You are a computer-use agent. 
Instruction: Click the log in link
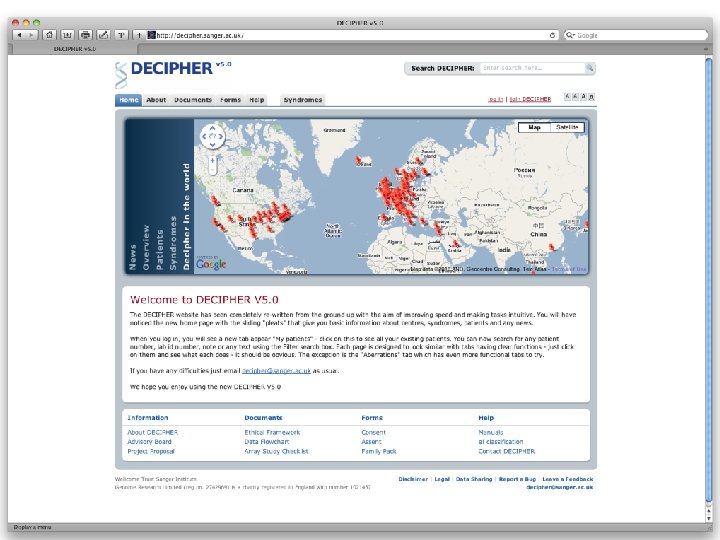pos(495,99)
